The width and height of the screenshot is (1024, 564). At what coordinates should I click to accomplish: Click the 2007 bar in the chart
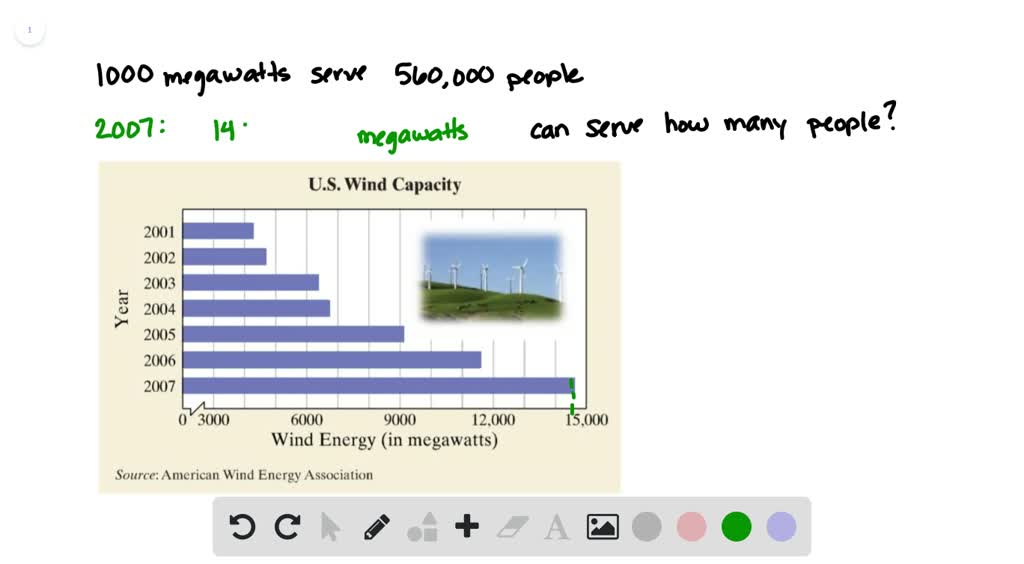(x=378, y=386)
